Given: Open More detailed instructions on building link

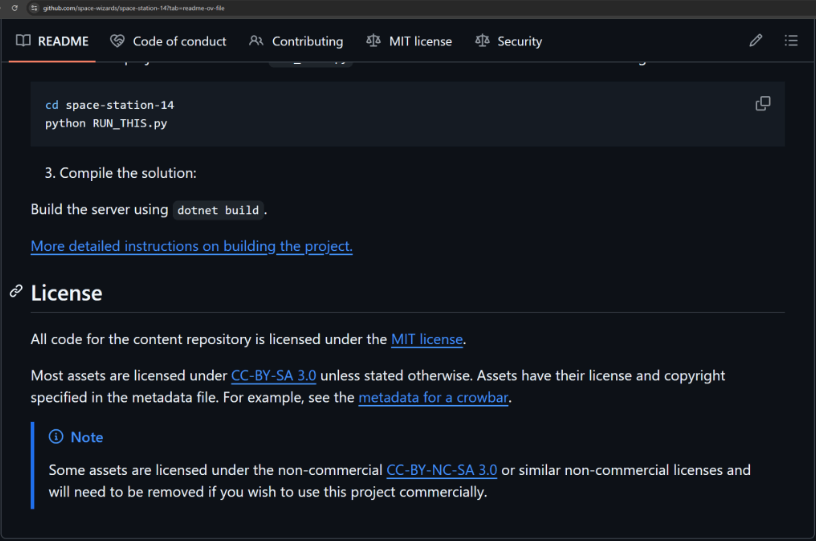Looking at the screenshot, I should click(x=192, y=246).
